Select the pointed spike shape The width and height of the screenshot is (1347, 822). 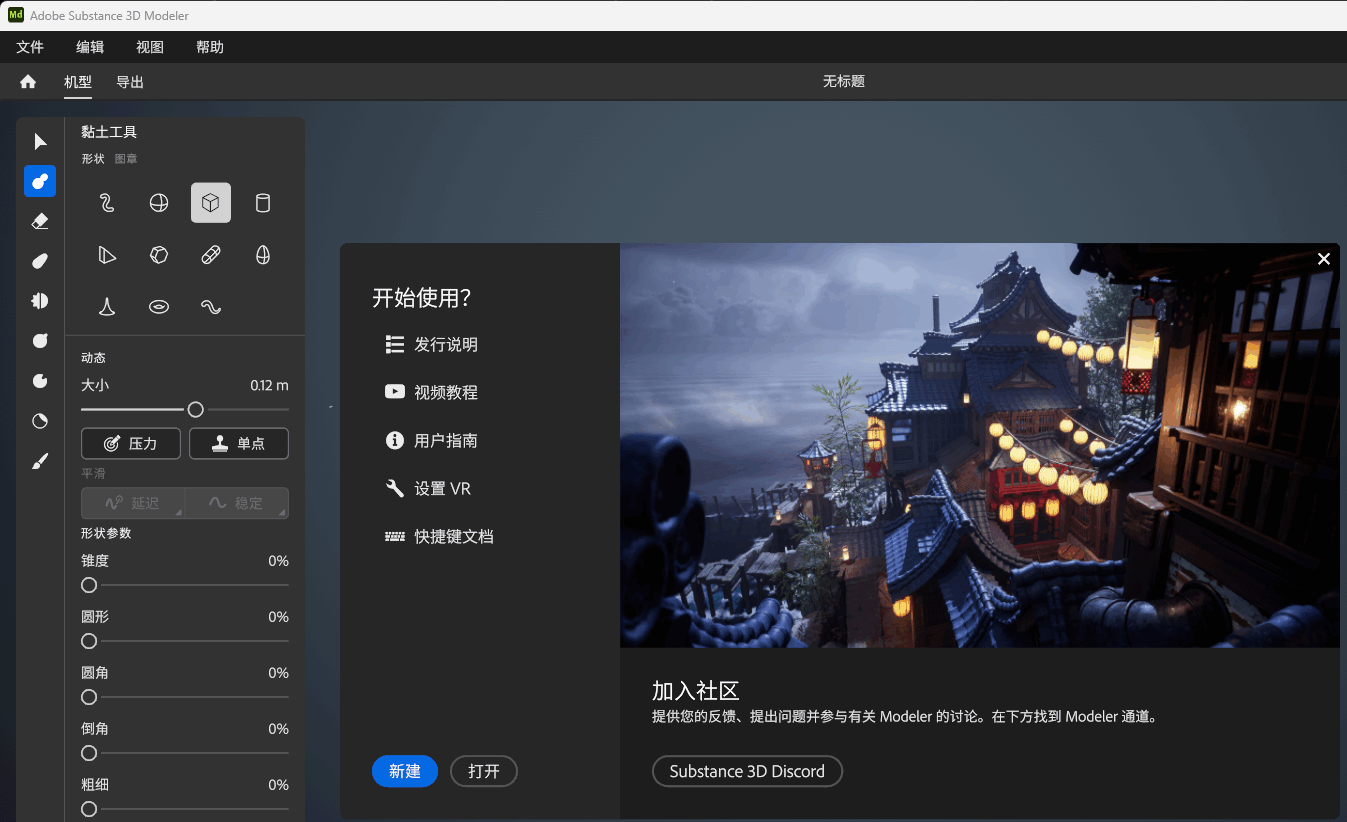pyautogui.click(x=107, y=307)
